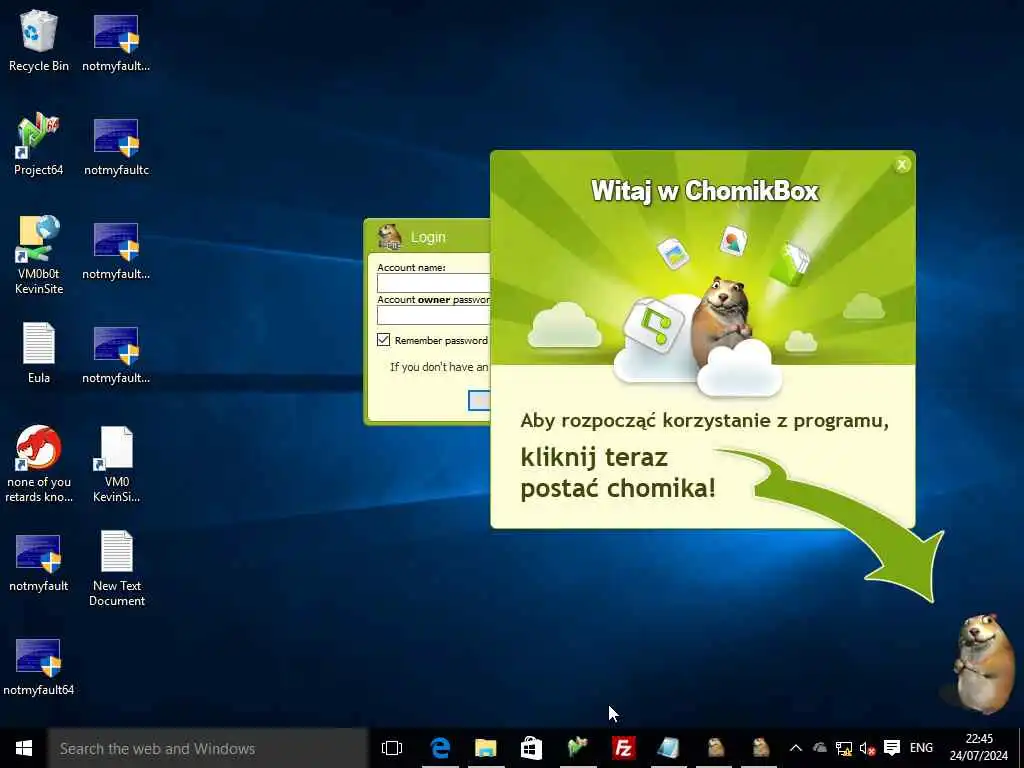Viewport: 1024px width, 768px height.
Task: Uncheck the Remember password checkbox
Action: (x=383, y=340)
